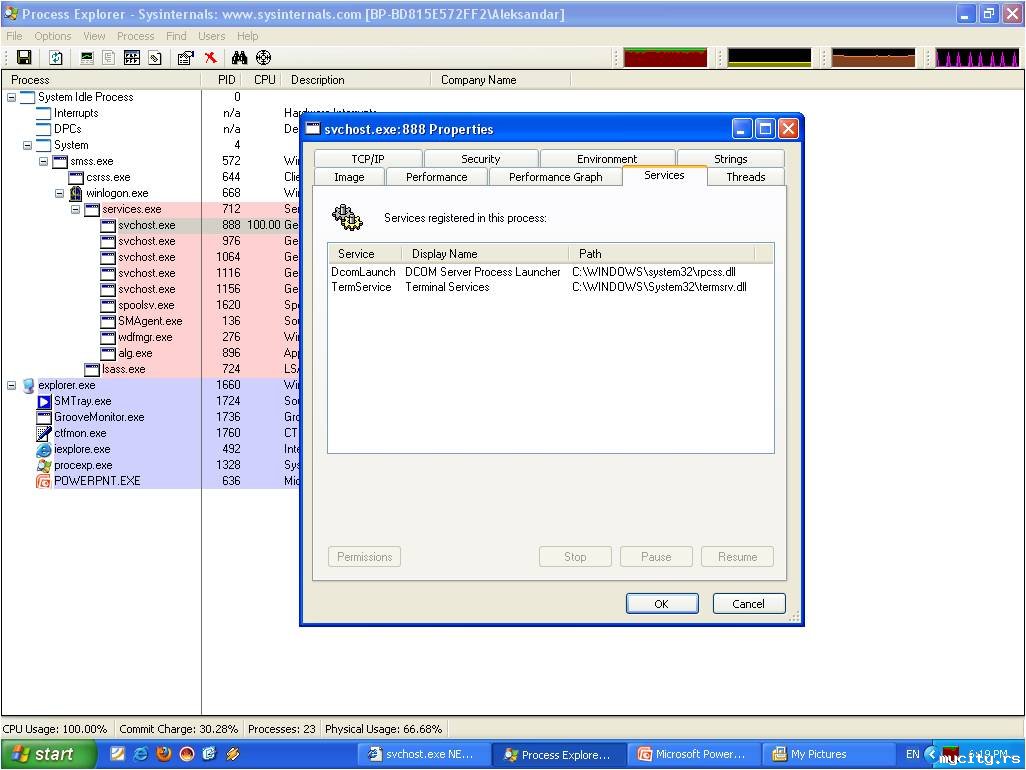Switch to the Security tab

(x=480, y=159)
